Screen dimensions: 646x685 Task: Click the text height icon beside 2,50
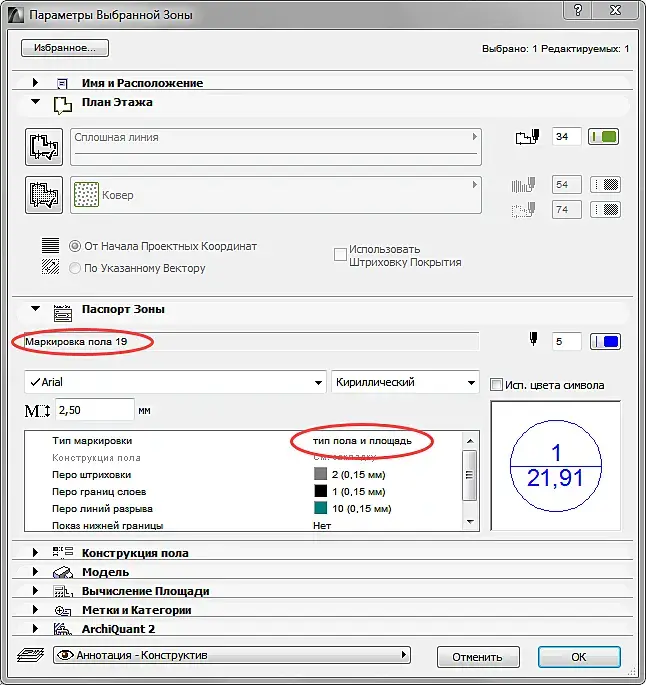[38, 411]
